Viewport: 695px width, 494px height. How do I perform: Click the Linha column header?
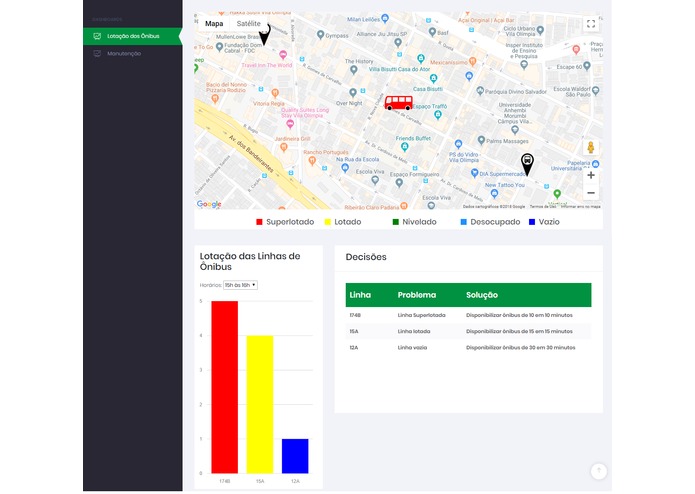click(360, 295)
